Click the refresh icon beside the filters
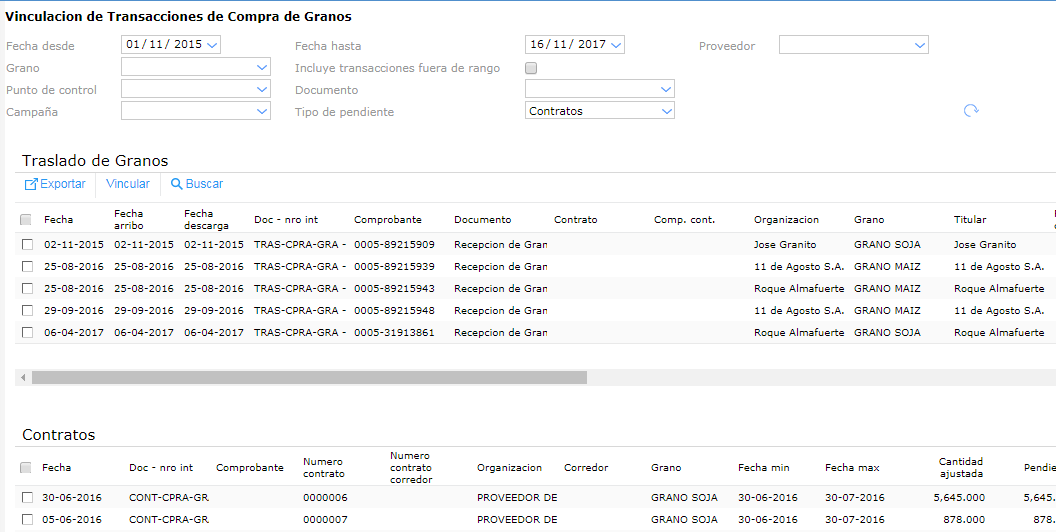 [x=970, y=111]
